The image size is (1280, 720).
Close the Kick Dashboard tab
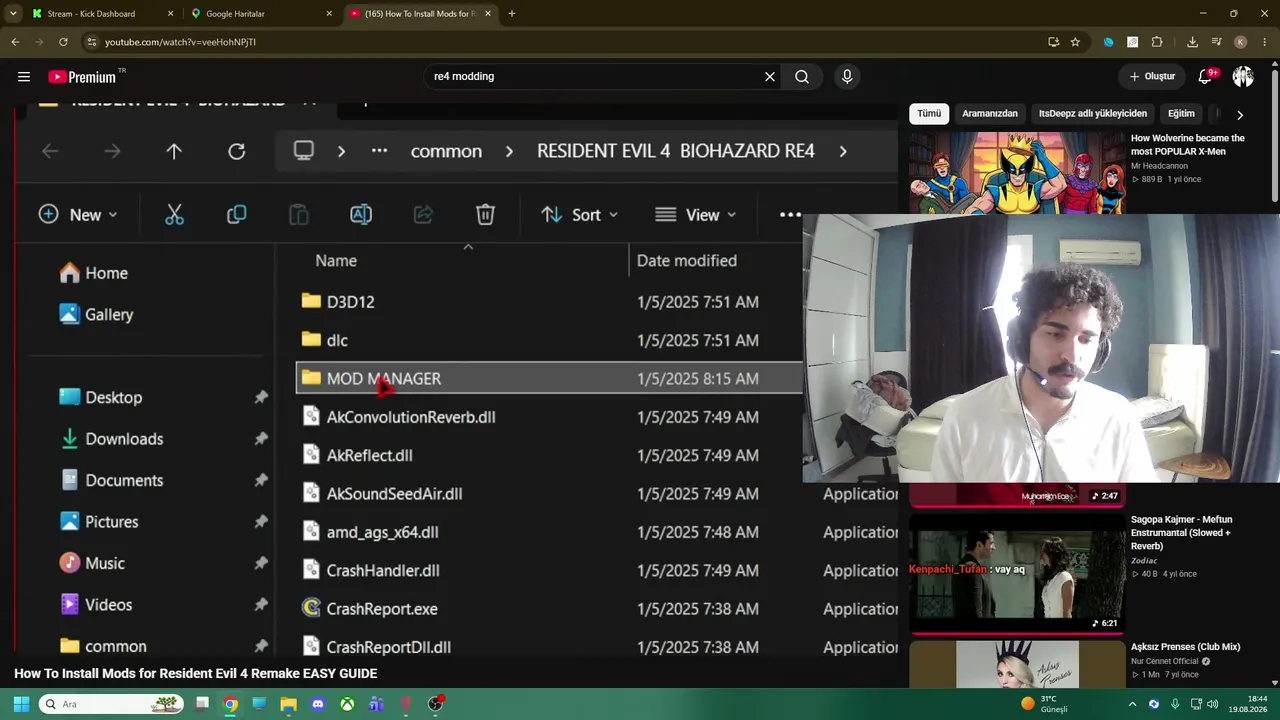coord(171,14)
